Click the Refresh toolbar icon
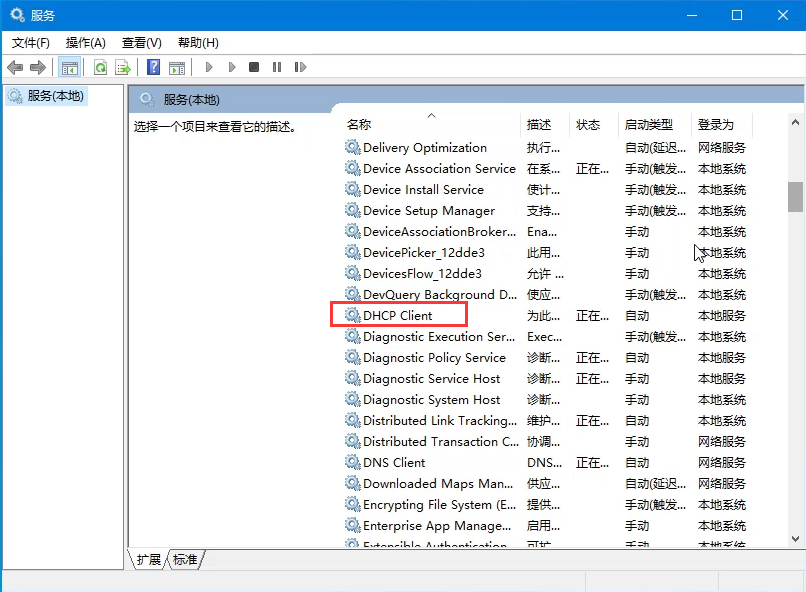This screenshot has height=592, width=806. click(x=101, y=67)
